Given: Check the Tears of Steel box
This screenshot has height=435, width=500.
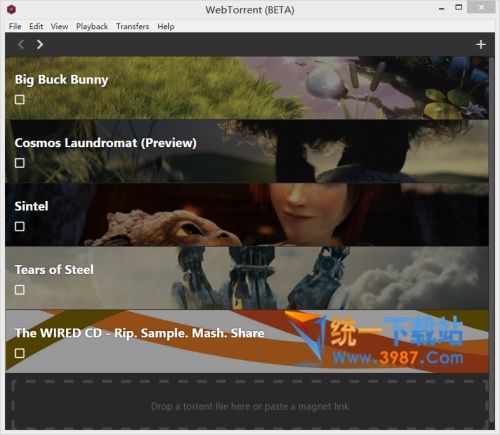Looking at the screenshot, I should [x=20, y=290].
